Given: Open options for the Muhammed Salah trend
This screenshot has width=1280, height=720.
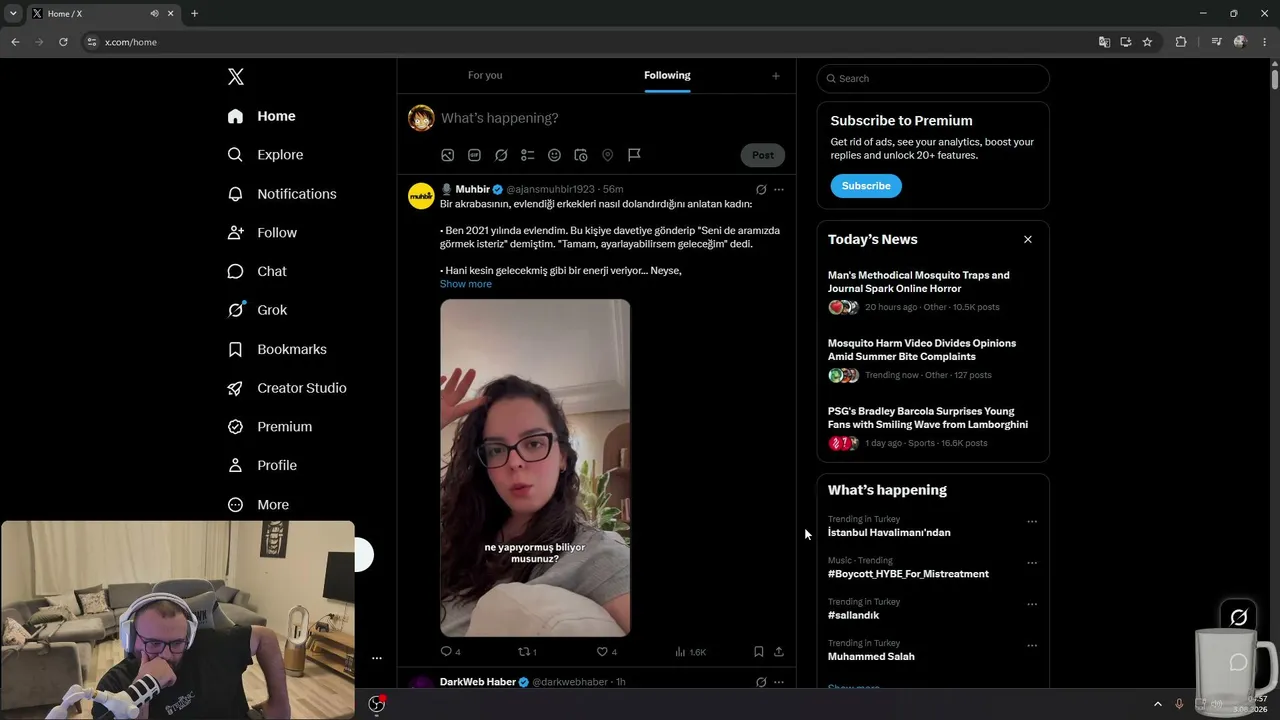Looking at the screenshot, I should (x=1032, y=646).
